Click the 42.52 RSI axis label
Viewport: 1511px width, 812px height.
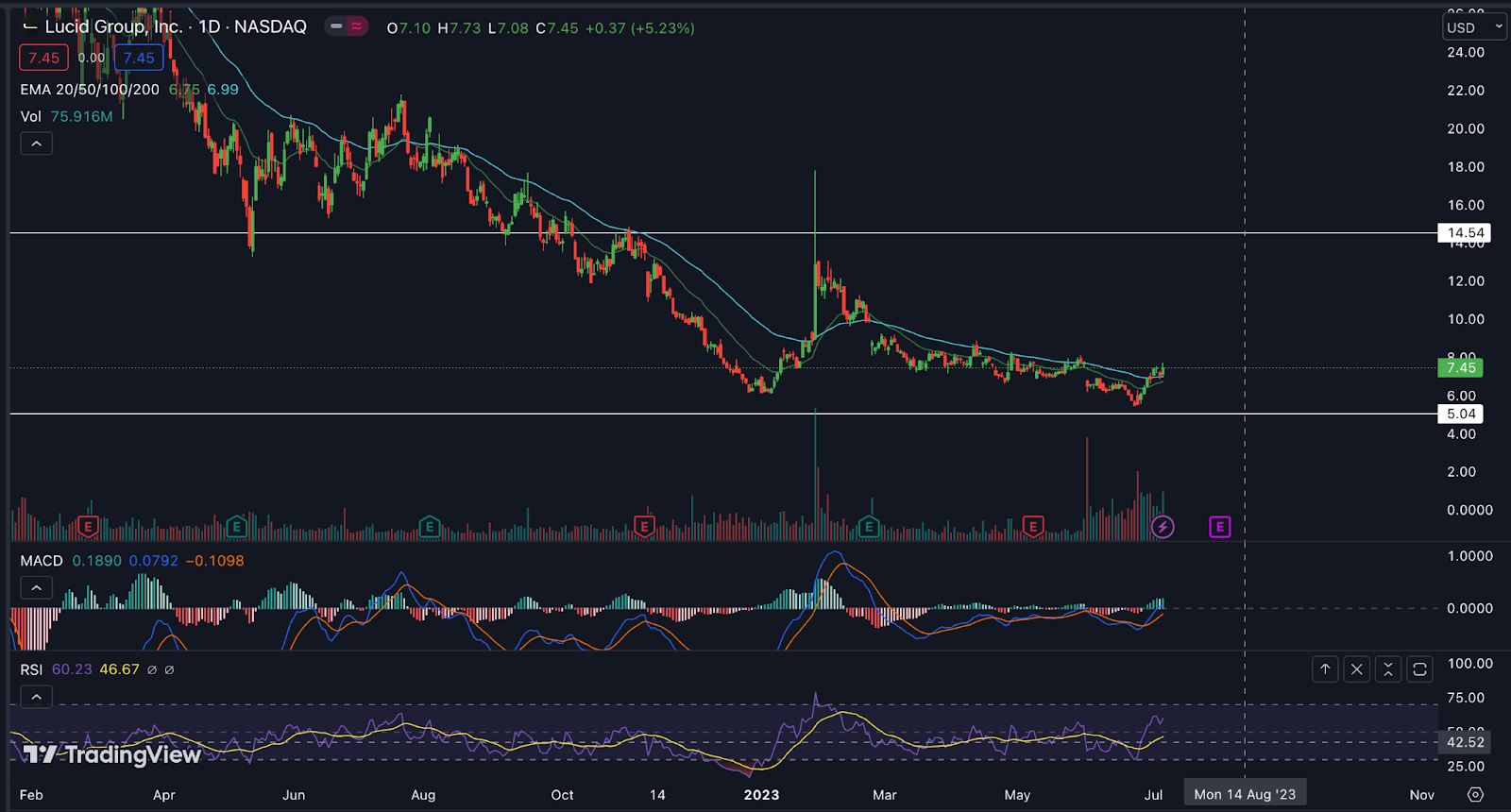click(1465, 742)
